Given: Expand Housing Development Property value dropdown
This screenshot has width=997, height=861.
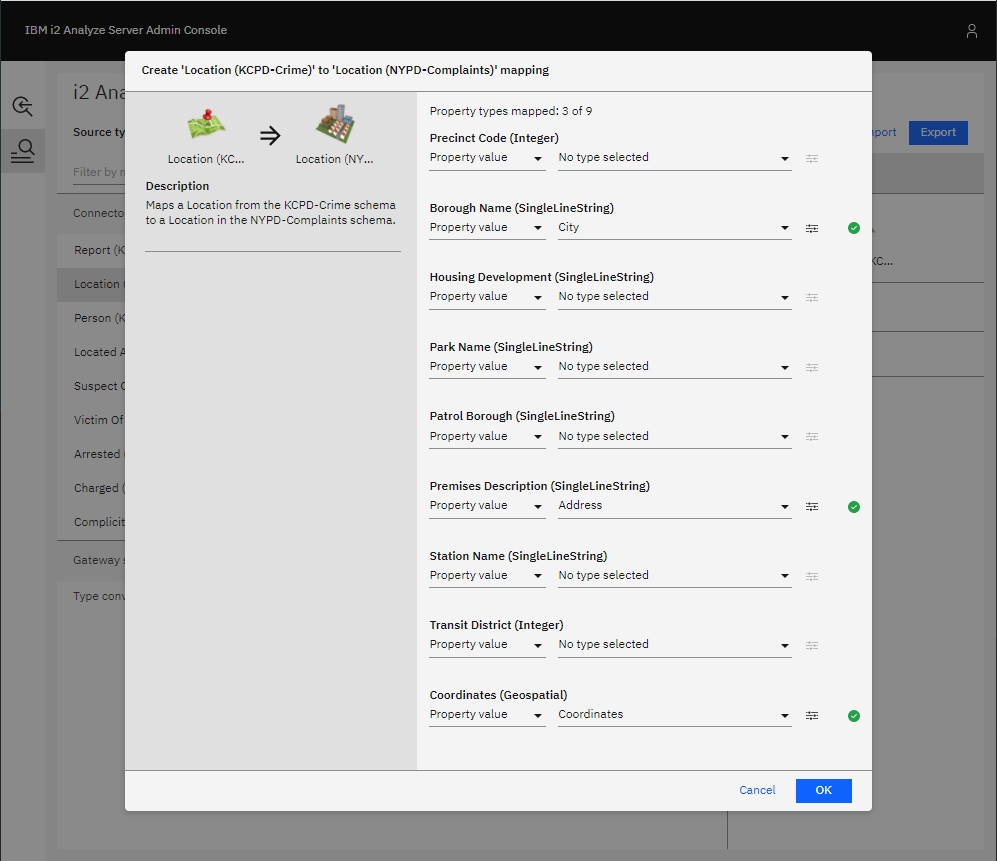Looking at the screenshot, I should click(x=487, y=297).
